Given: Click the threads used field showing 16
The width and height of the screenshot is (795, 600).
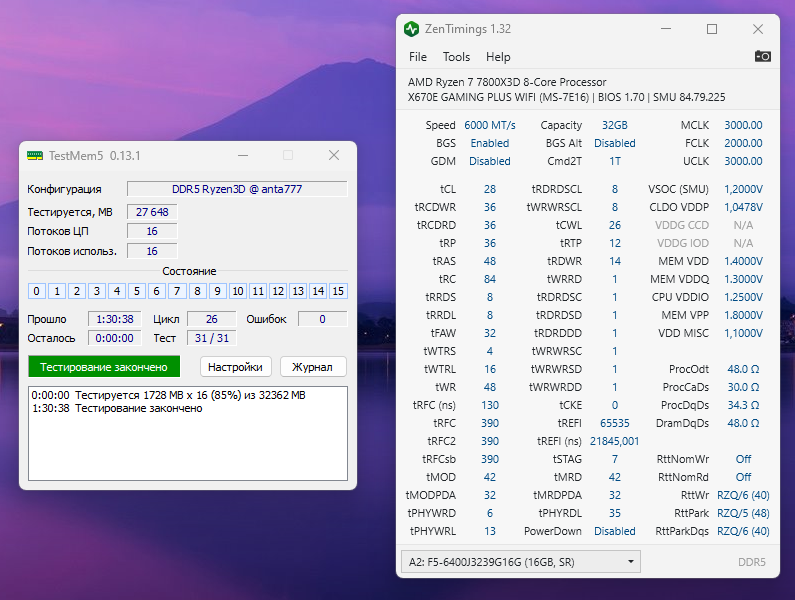Looking at the screenshot, I should click(152, 251).
